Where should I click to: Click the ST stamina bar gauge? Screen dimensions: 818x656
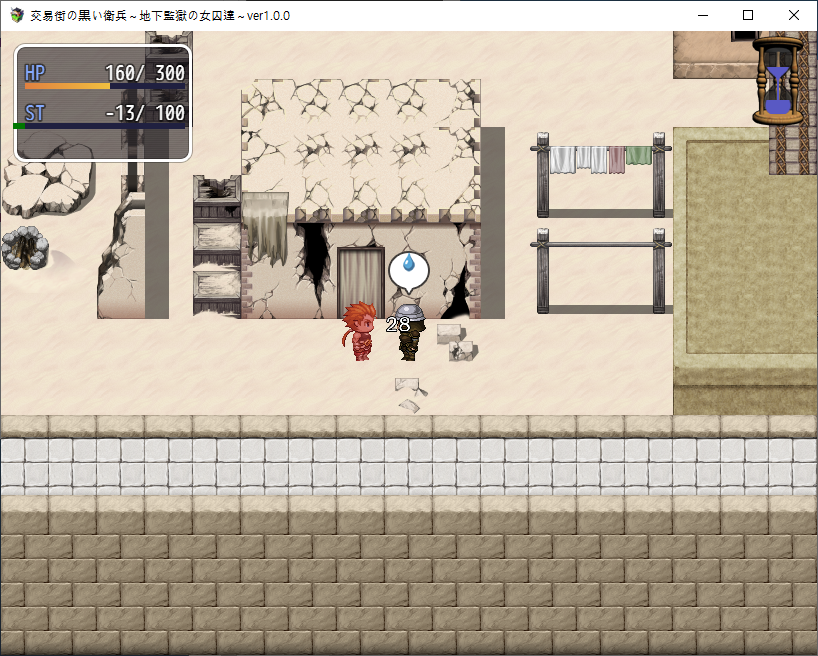pyautogui.click(x=99, y=126)
